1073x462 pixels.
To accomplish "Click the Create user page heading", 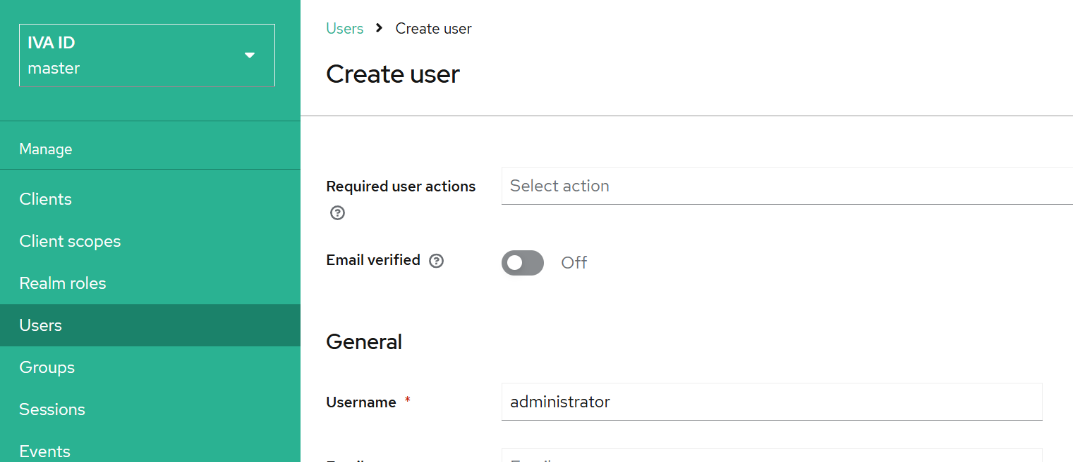I will [393, 74].
